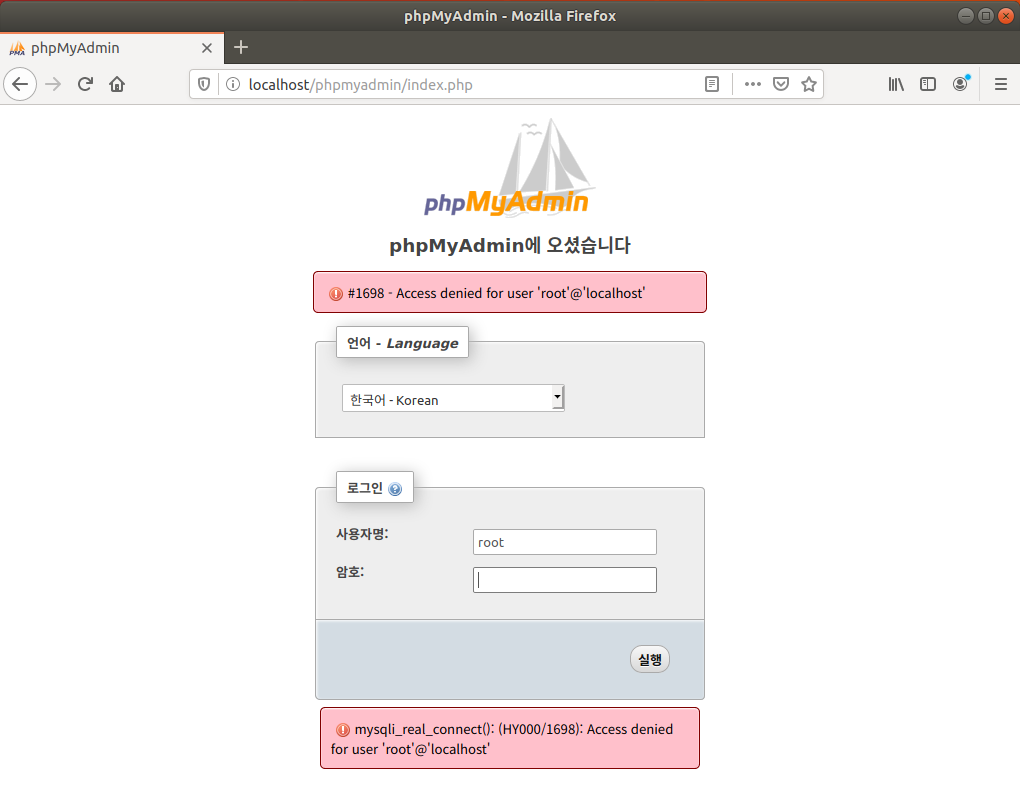Image resolution: width=1020 pixels, height=785 pixels.
Task: Focus the 암호 password field
Action: [x=565, y=580]
